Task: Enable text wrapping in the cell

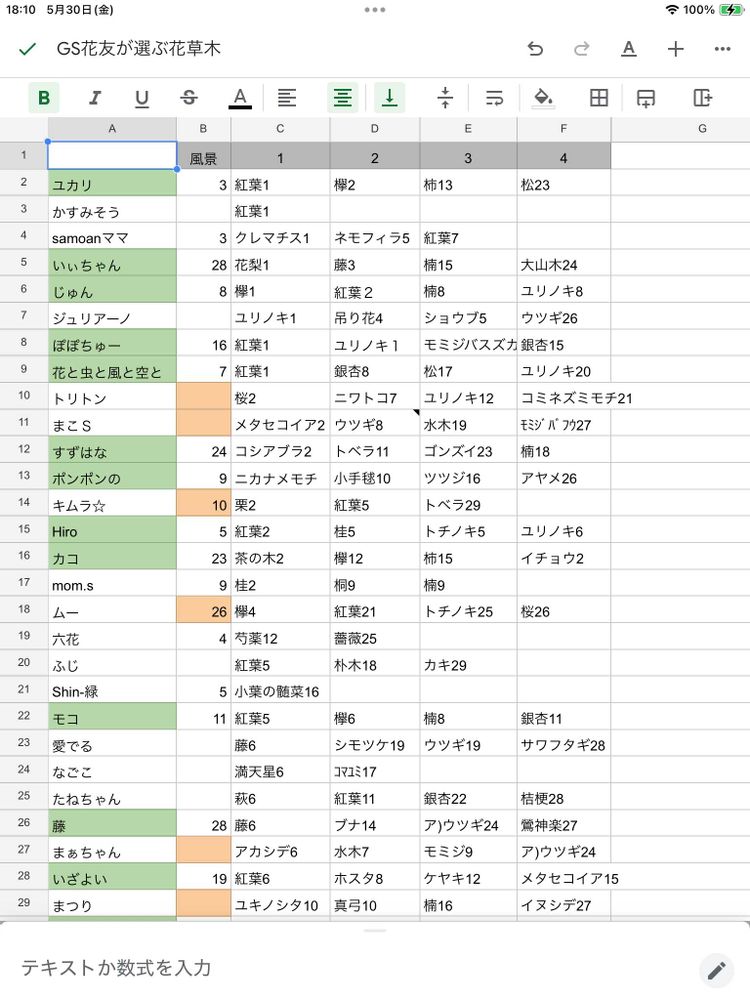Action: click(x=494, y=97)
